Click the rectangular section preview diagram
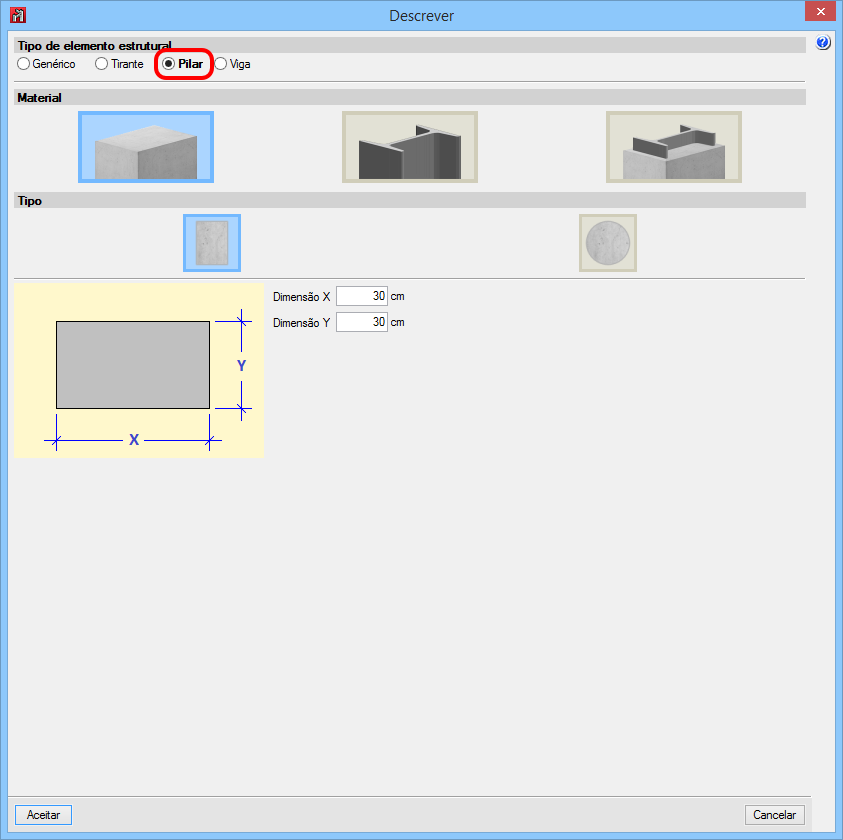 pyautogui.click(x=139, y=371)
